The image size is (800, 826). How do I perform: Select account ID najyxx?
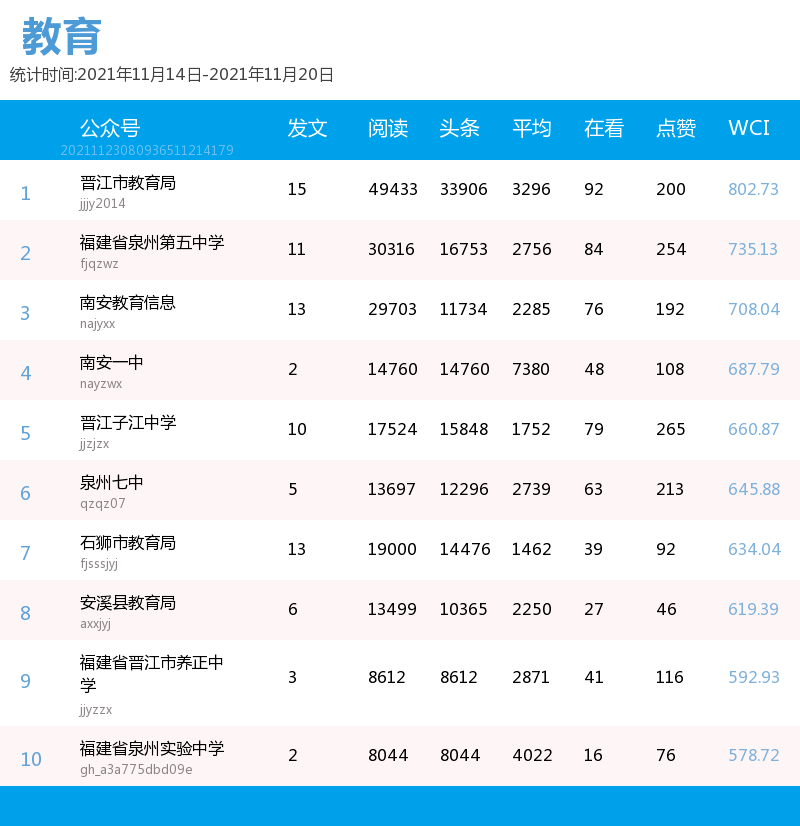tap(97, 324)
